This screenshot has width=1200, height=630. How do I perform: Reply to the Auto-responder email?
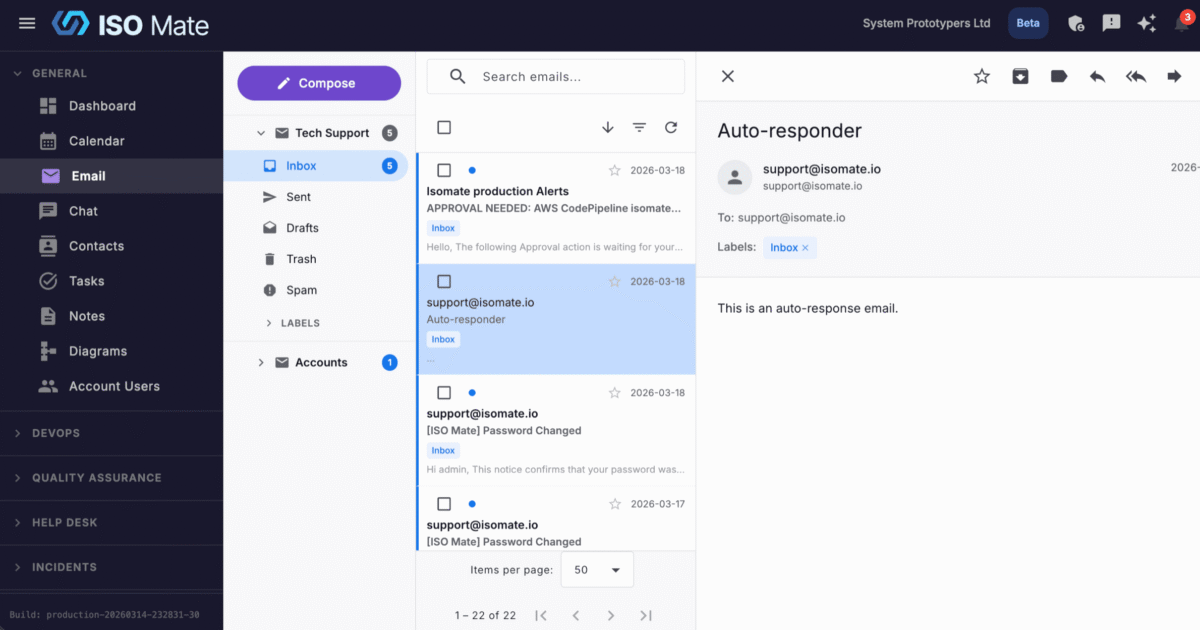pos(1097,75)
